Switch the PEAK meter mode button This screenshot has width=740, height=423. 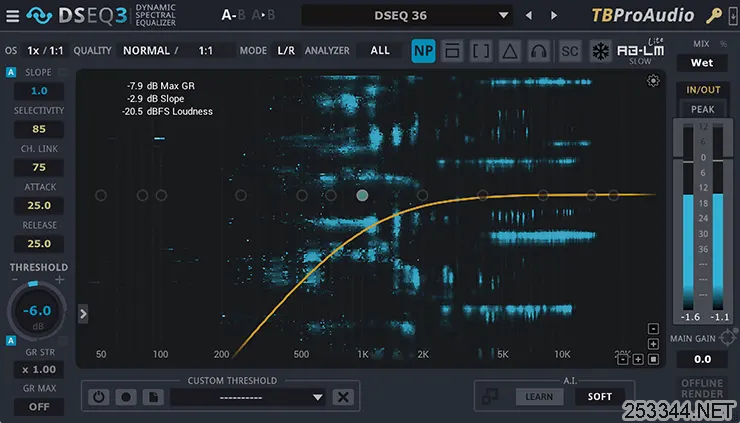[x=703, y=109]
